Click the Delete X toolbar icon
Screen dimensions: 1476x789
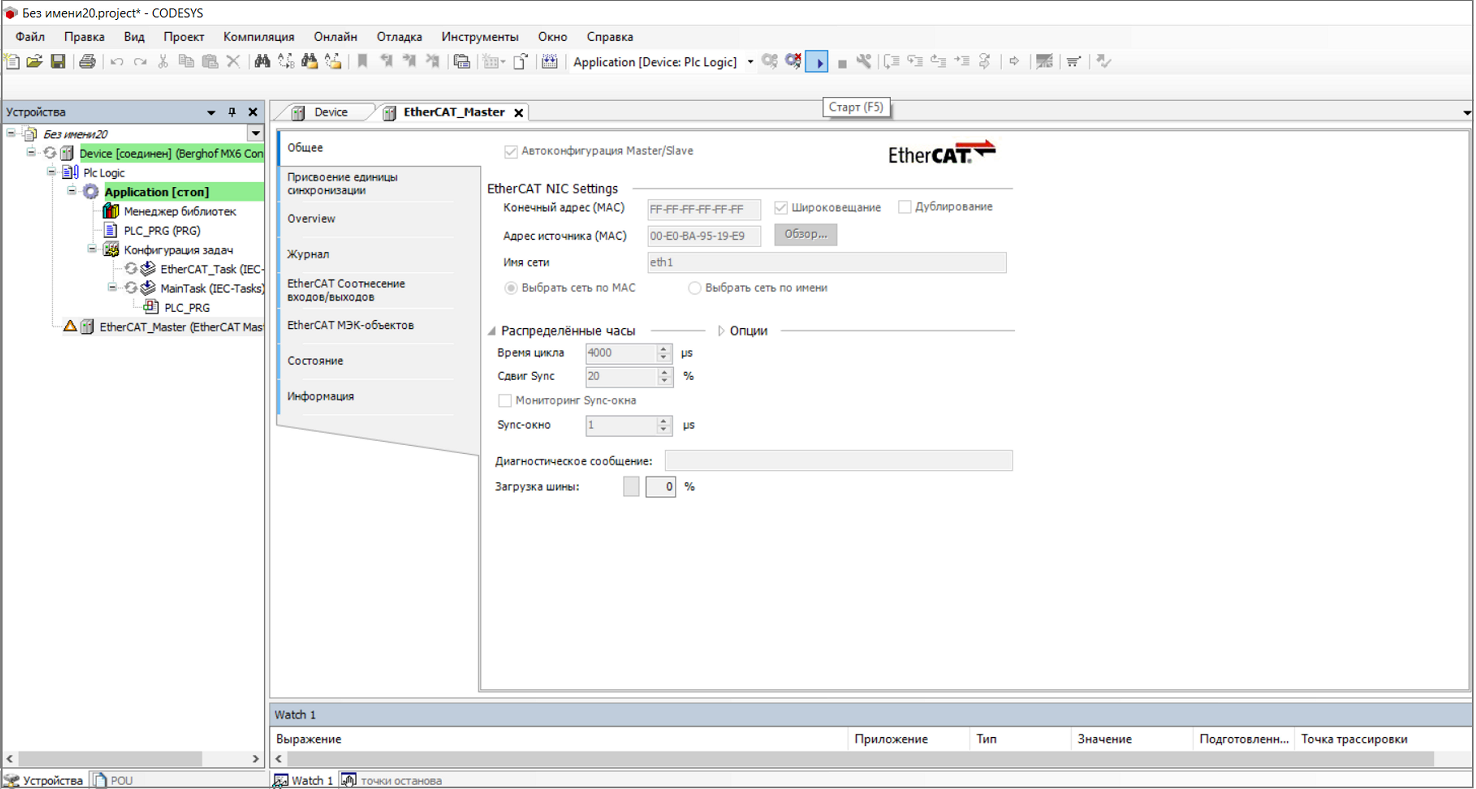coord(233,62)
